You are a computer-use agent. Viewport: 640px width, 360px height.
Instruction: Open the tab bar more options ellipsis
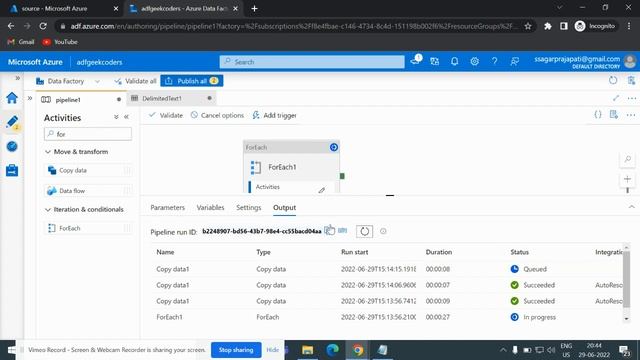coord(631,98)
